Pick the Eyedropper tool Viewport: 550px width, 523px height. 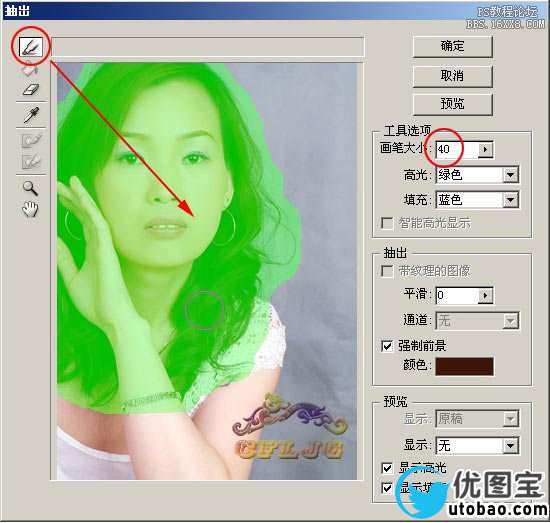pyautogui.click(x=31, y=115)
